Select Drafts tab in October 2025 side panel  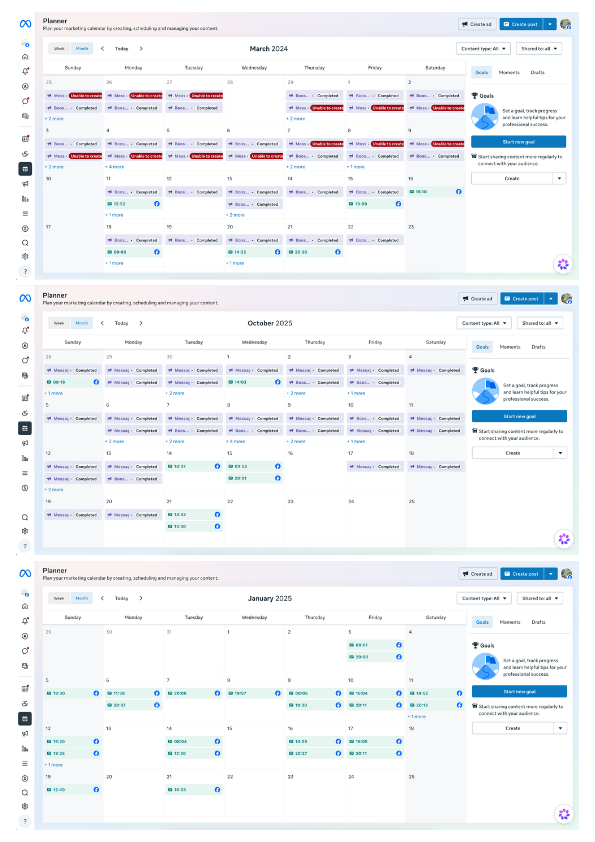click(539, 347)
